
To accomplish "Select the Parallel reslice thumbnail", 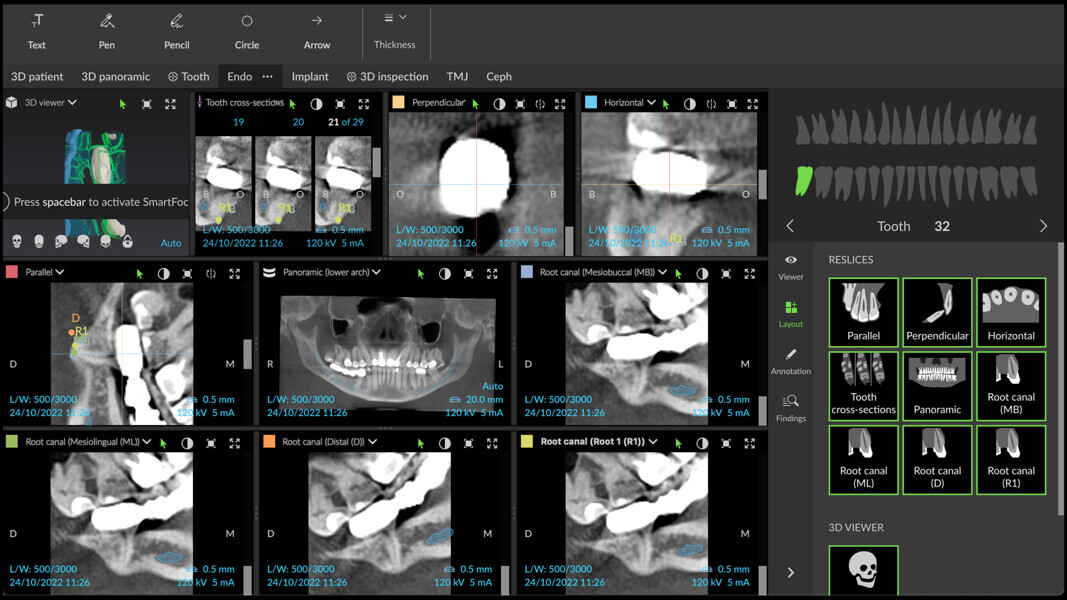I will pyautogui.click(x=863, y=312).
